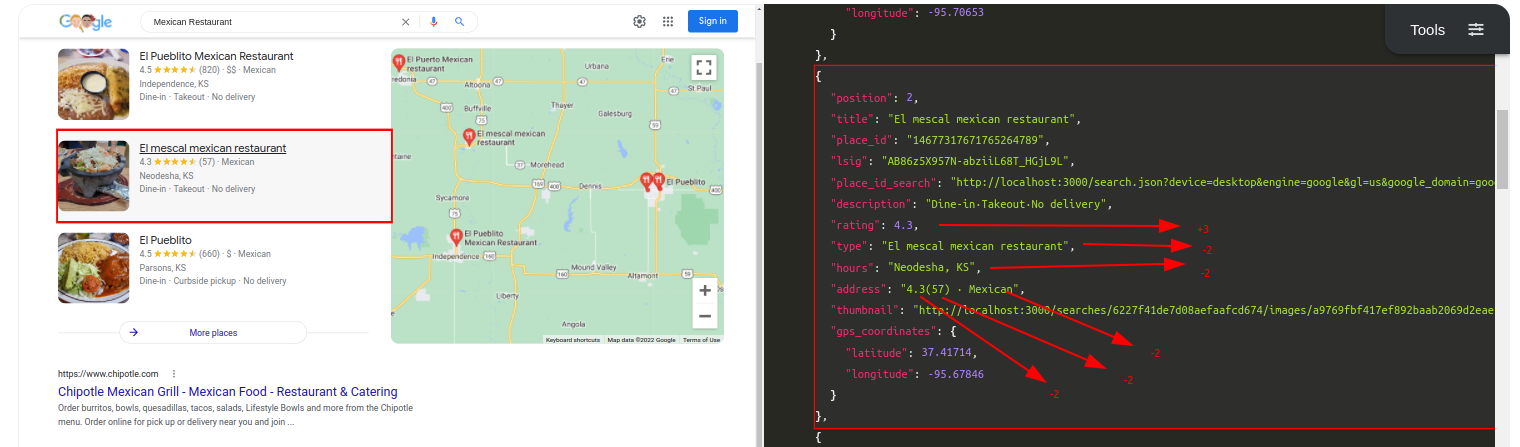Screen dimensions: 1520x447
Task: Click the More places button
Action: [212, 332]
